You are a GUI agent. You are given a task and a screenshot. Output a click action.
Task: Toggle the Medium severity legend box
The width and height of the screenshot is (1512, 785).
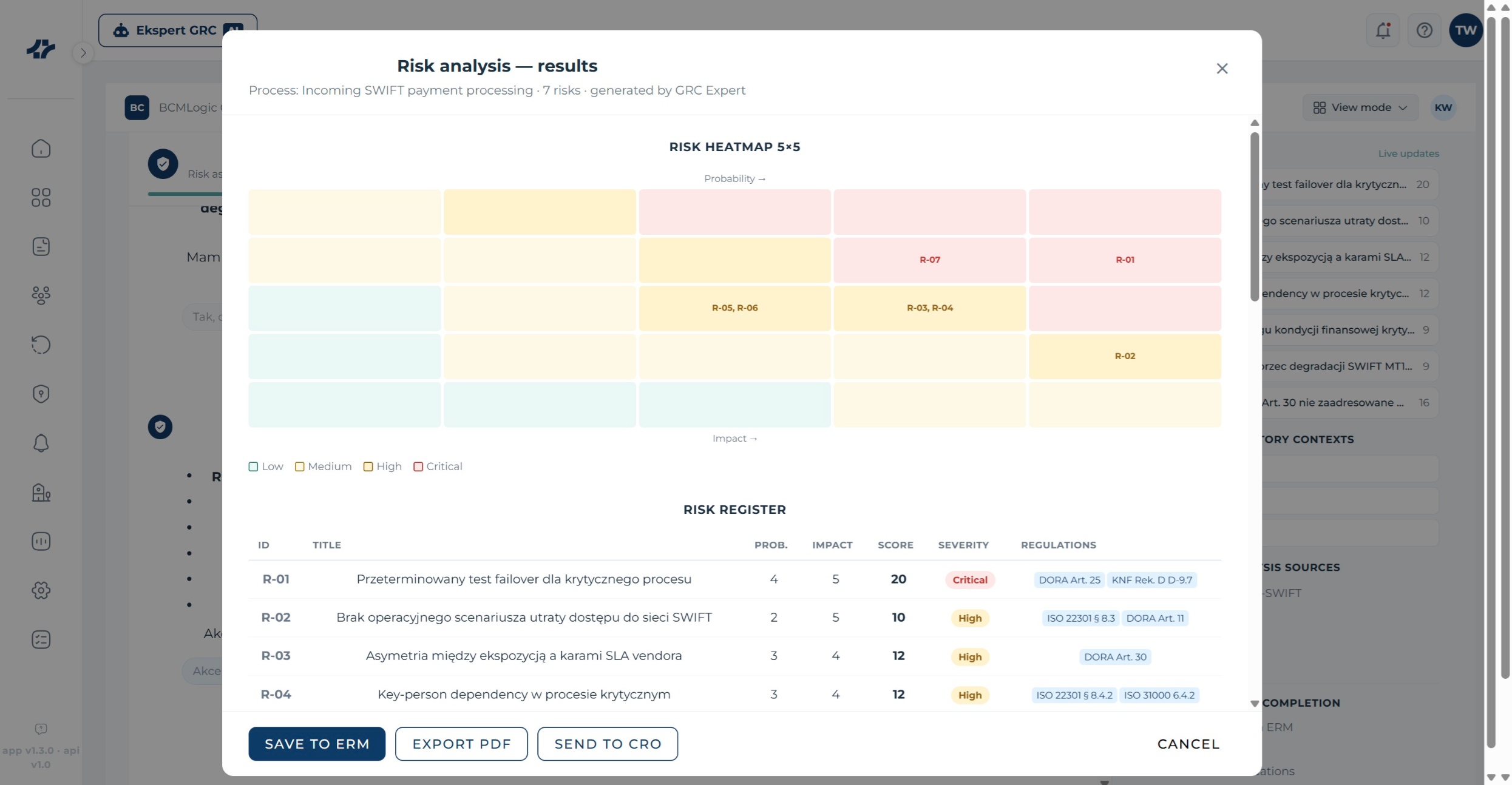[299, 467]
